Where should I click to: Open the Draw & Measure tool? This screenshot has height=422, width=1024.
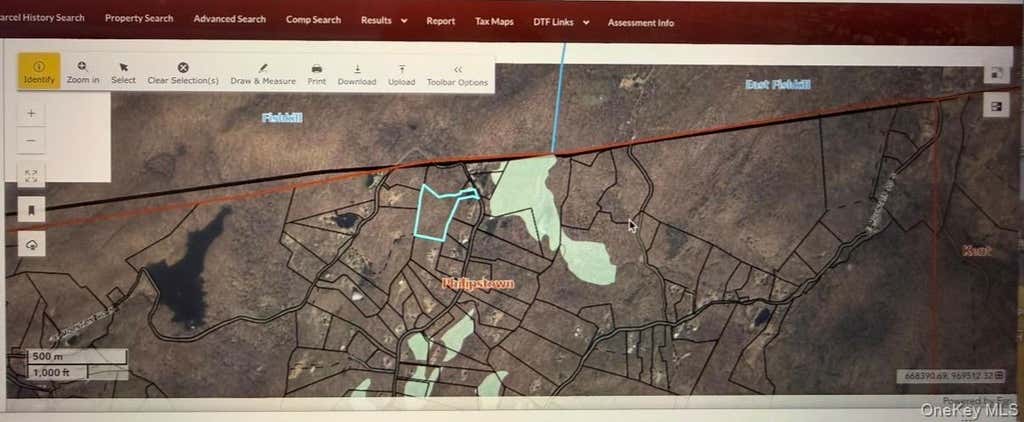tap(263, 73)
